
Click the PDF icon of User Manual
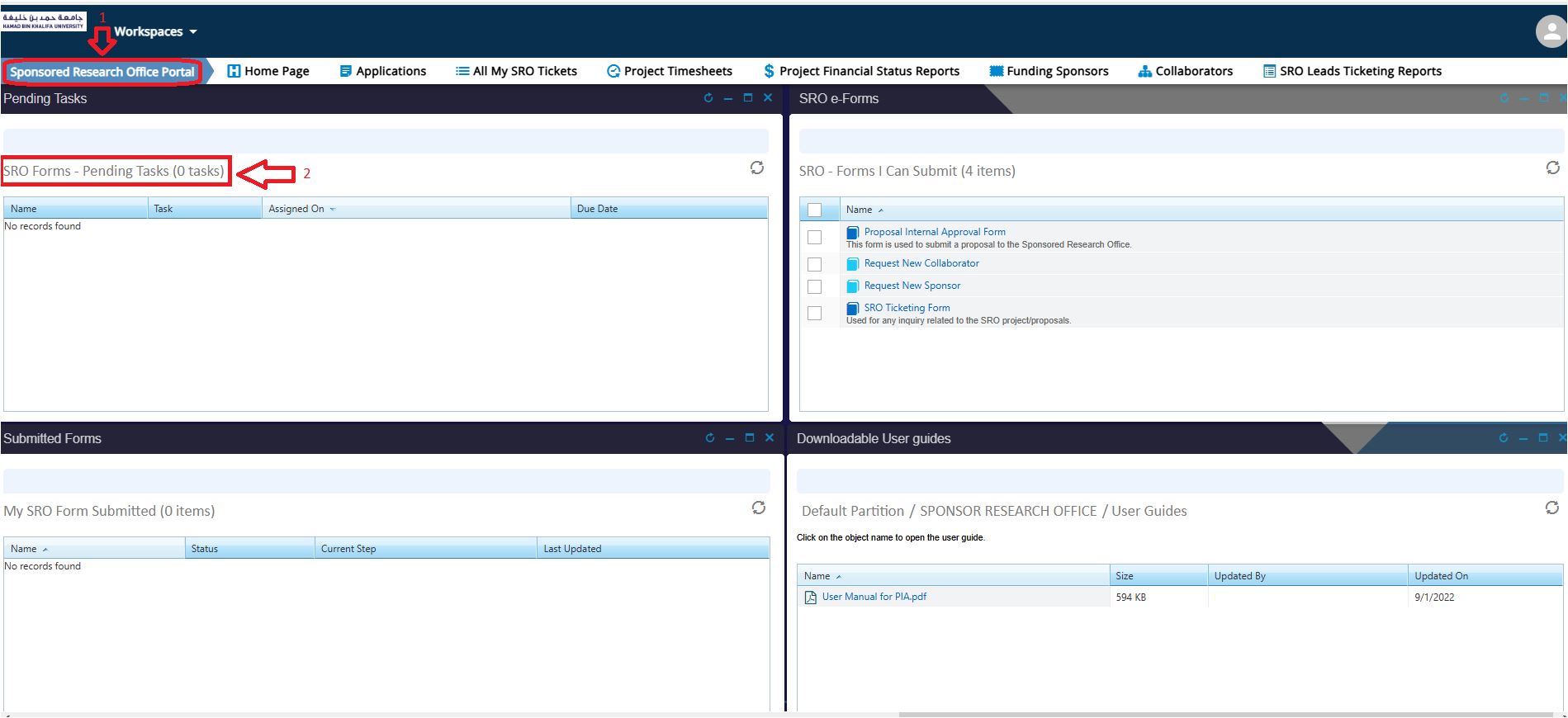point(811,598)
